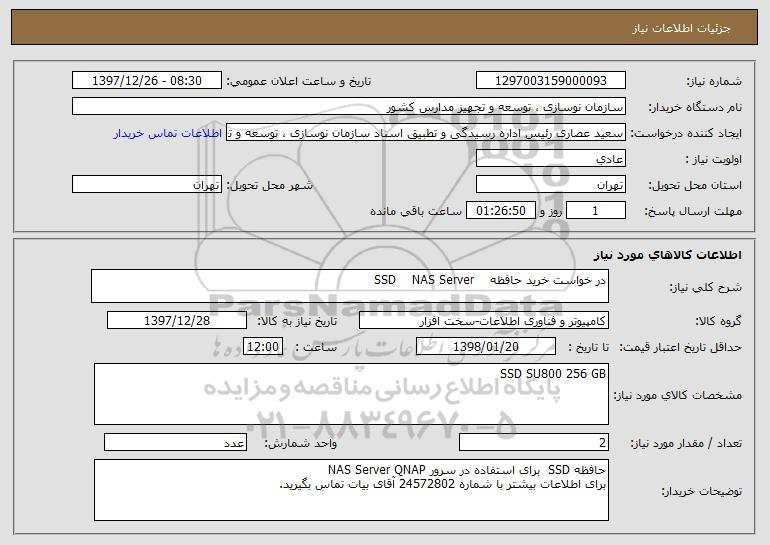Select the need number field 1297003159000093
Viewport: 770px width, 545px height.
[x=550, y=81]
